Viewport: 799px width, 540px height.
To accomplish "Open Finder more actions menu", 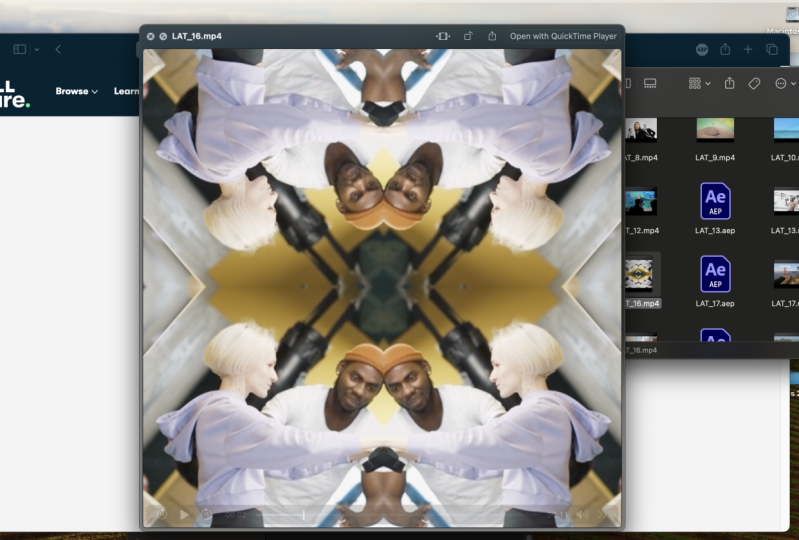I will coord(785,84).
